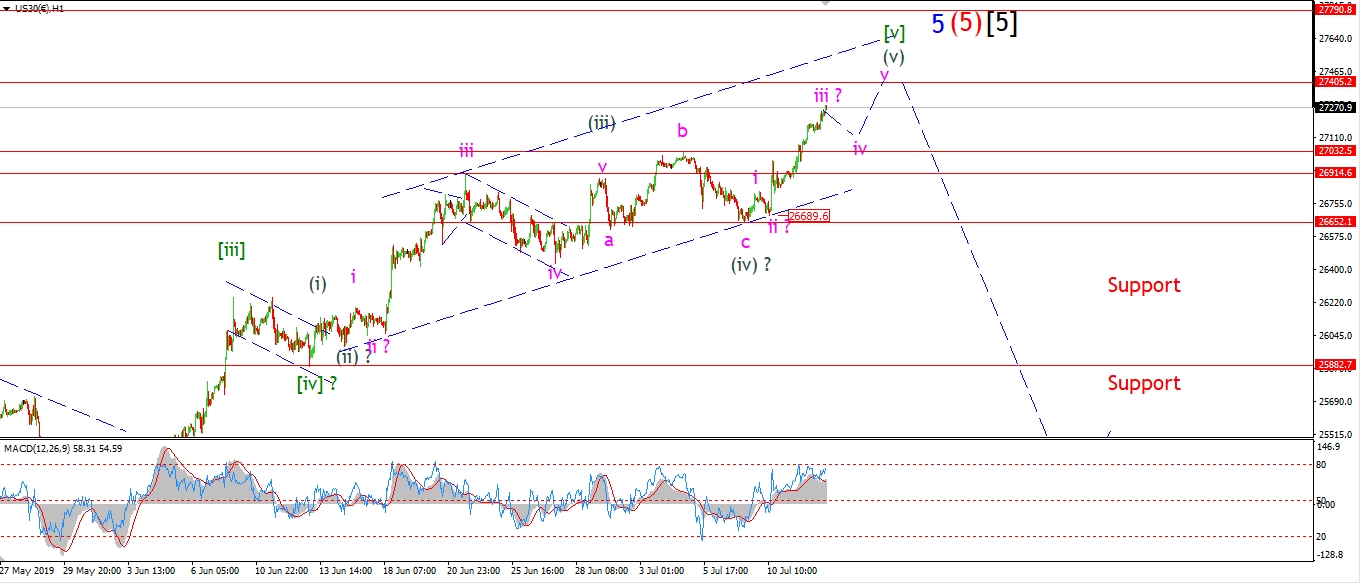The width and height of the screenshot is (1361, 584).
Task: Click the pink 'iii ?' label near the peak
Action: (x=827, y=95)
